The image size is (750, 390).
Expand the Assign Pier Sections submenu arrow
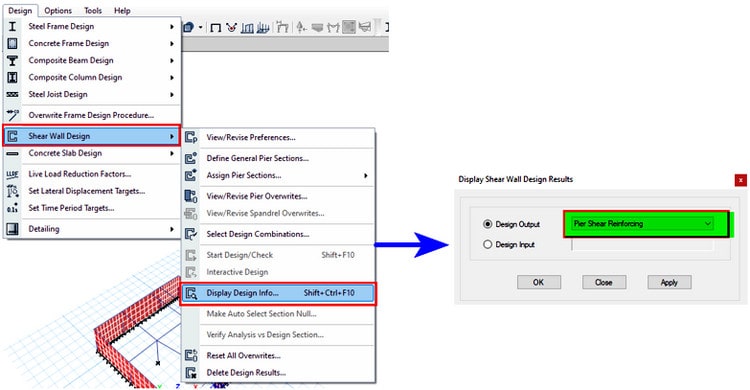click(x=365, y=176)
